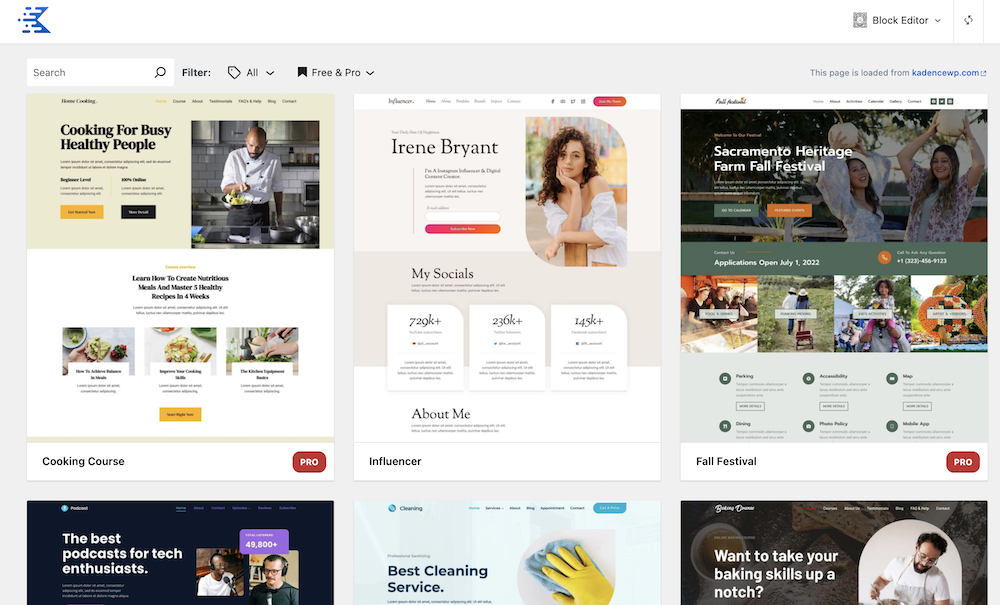Click the Kadence logo in the top-left

click(x=34, y=20)
